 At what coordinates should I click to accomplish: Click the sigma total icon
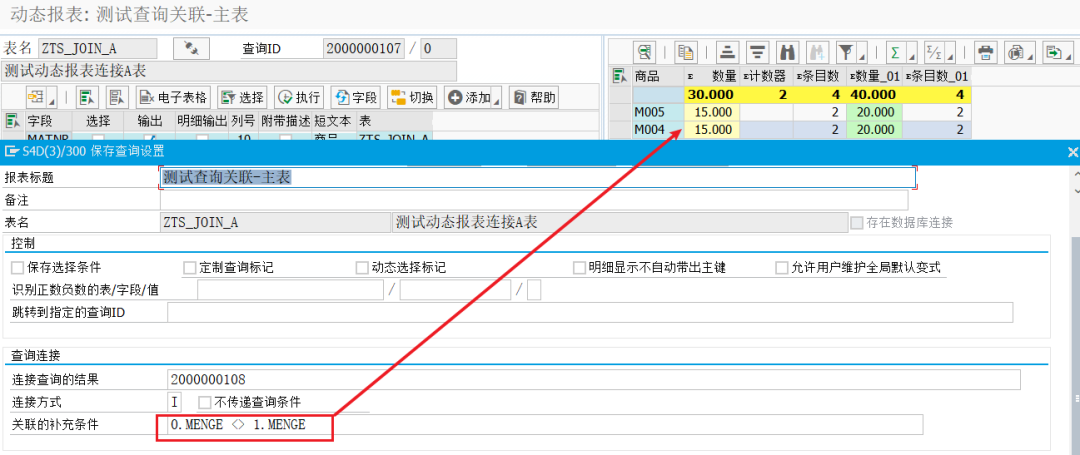(x=895, y=52)
